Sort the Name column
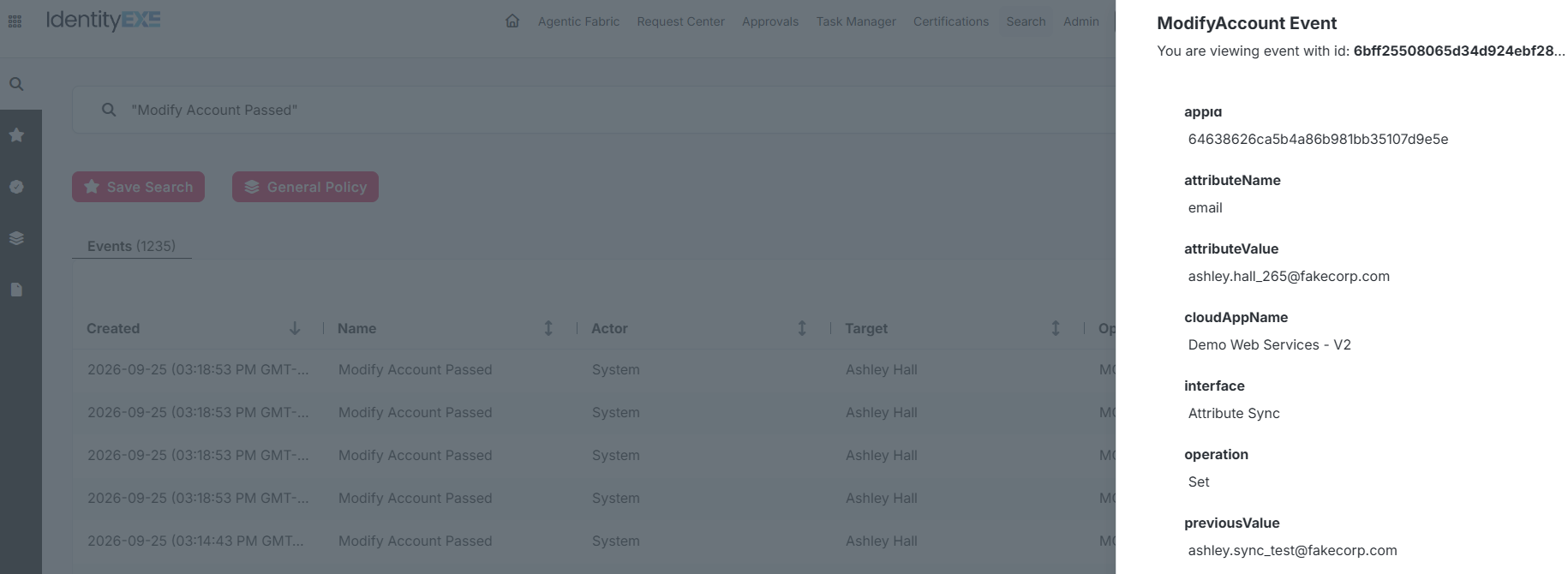1568x574 pixels. tap(548, 328)
